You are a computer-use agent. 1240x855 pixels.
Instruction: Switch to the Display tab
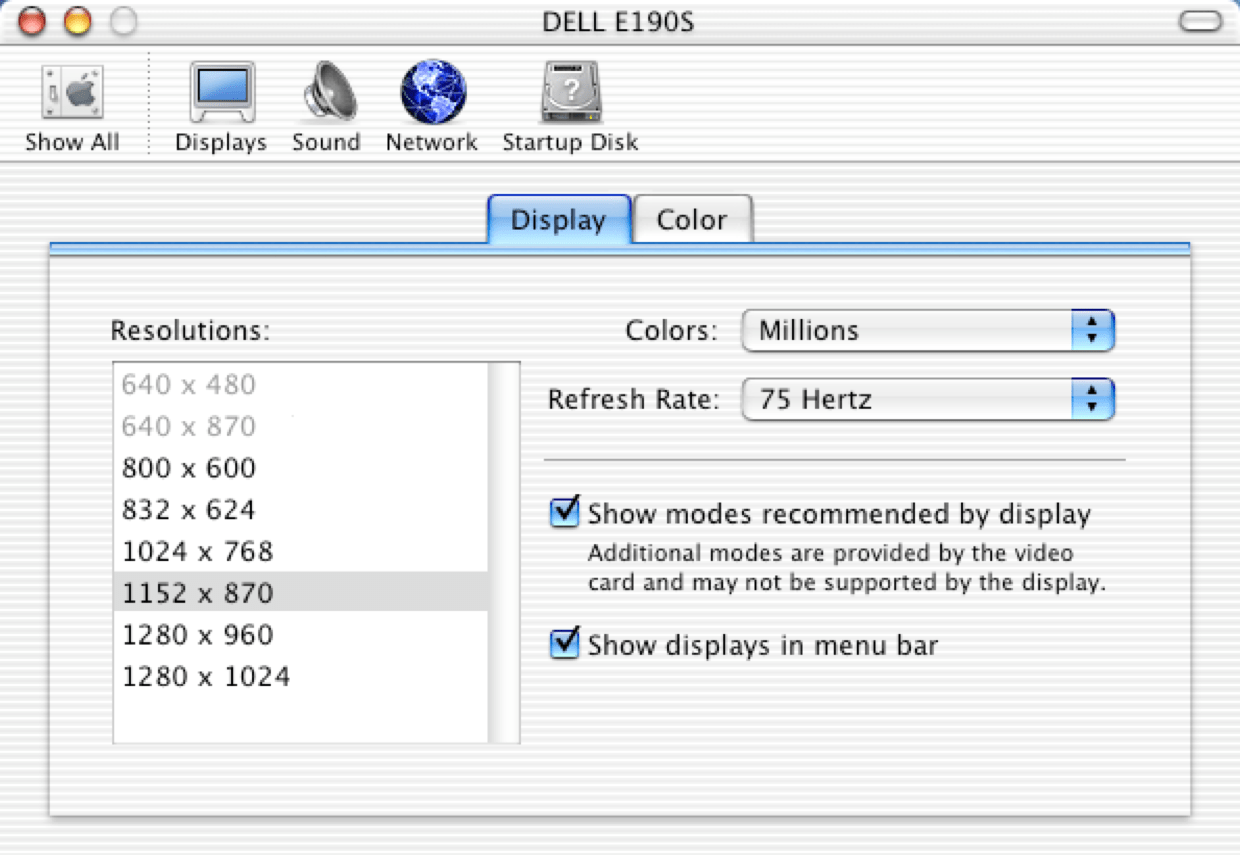pyautogui.click(x=559, y=219)
